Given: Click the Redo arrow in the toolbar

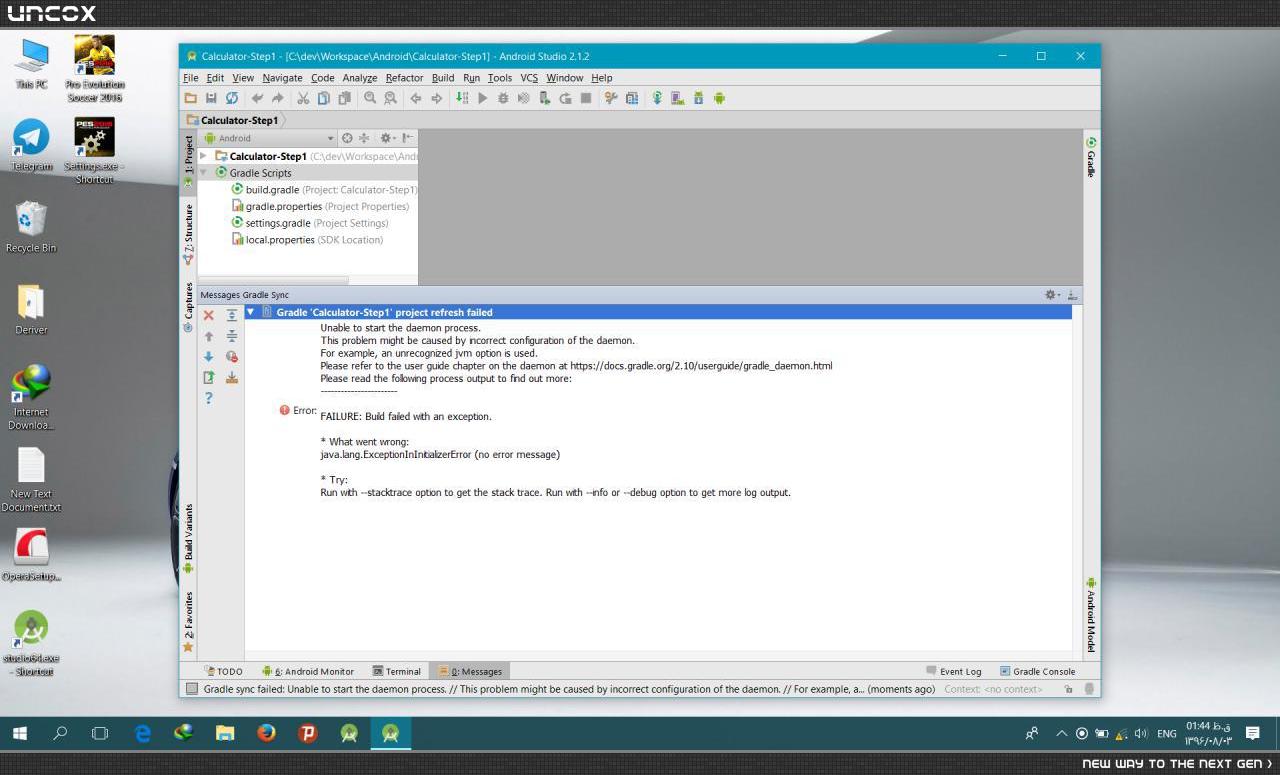Looking at the screenshot, I should point(277,98).
